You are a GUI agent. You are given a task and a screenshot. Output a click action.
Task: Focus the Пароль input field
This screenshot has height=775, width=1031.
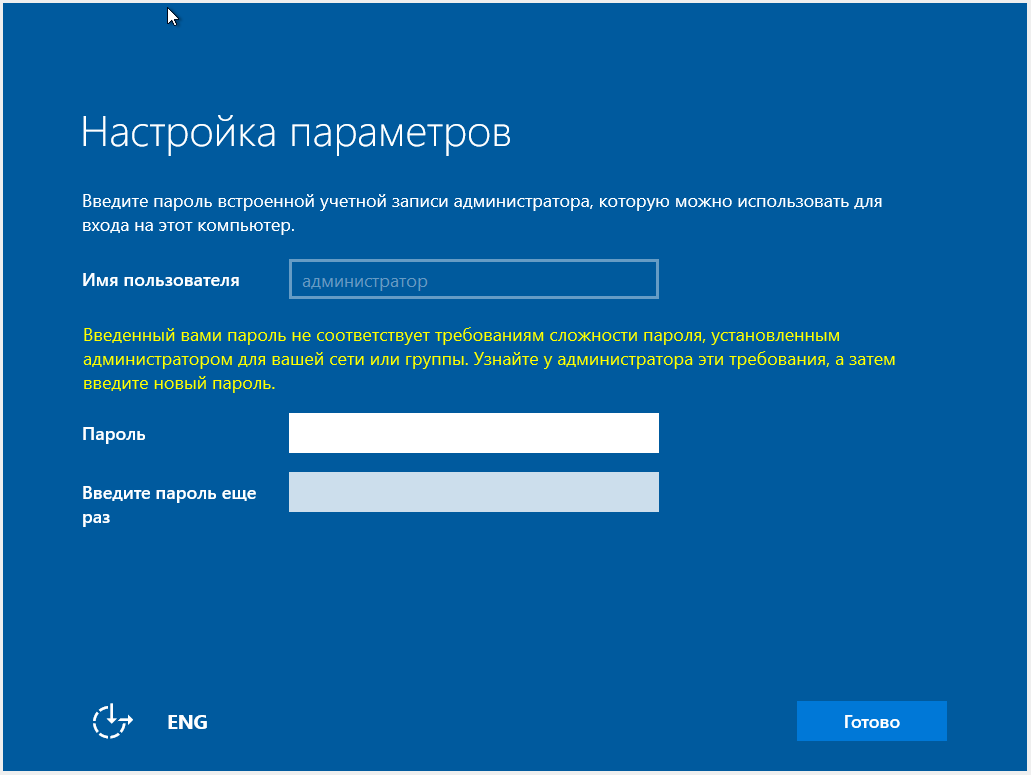(473, 433)
